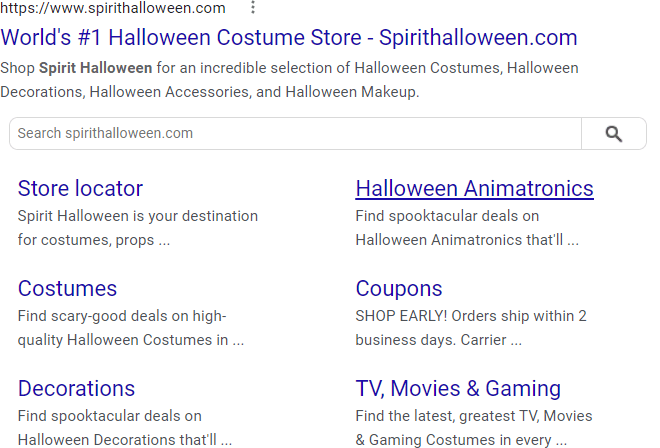660x448 pixels.
Task: Click the TV, Movies & Gaming description text
Action: tap(473, 427)
